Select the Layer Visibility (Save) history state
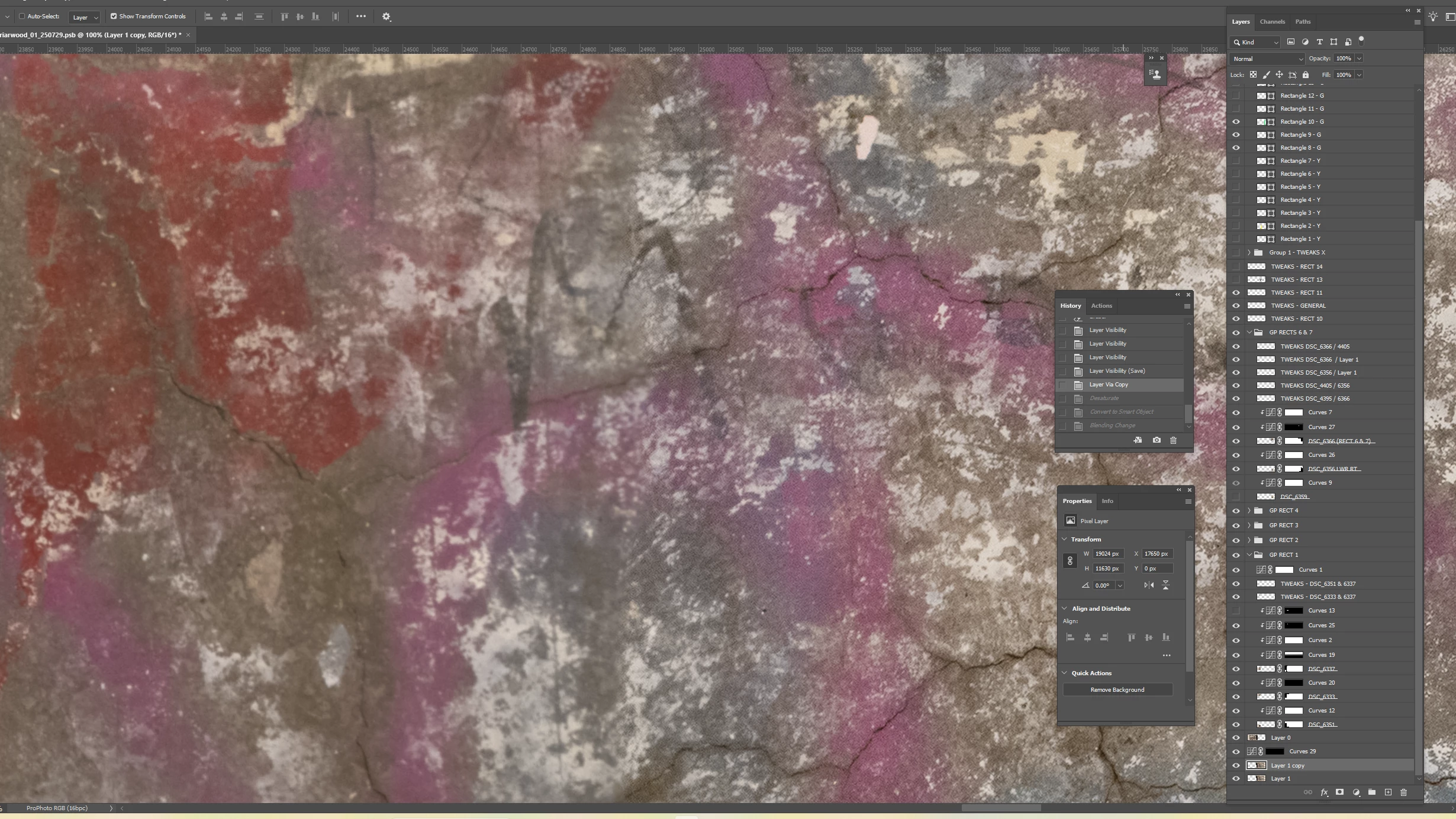1456x819 pixels. tap(1116, 371)
